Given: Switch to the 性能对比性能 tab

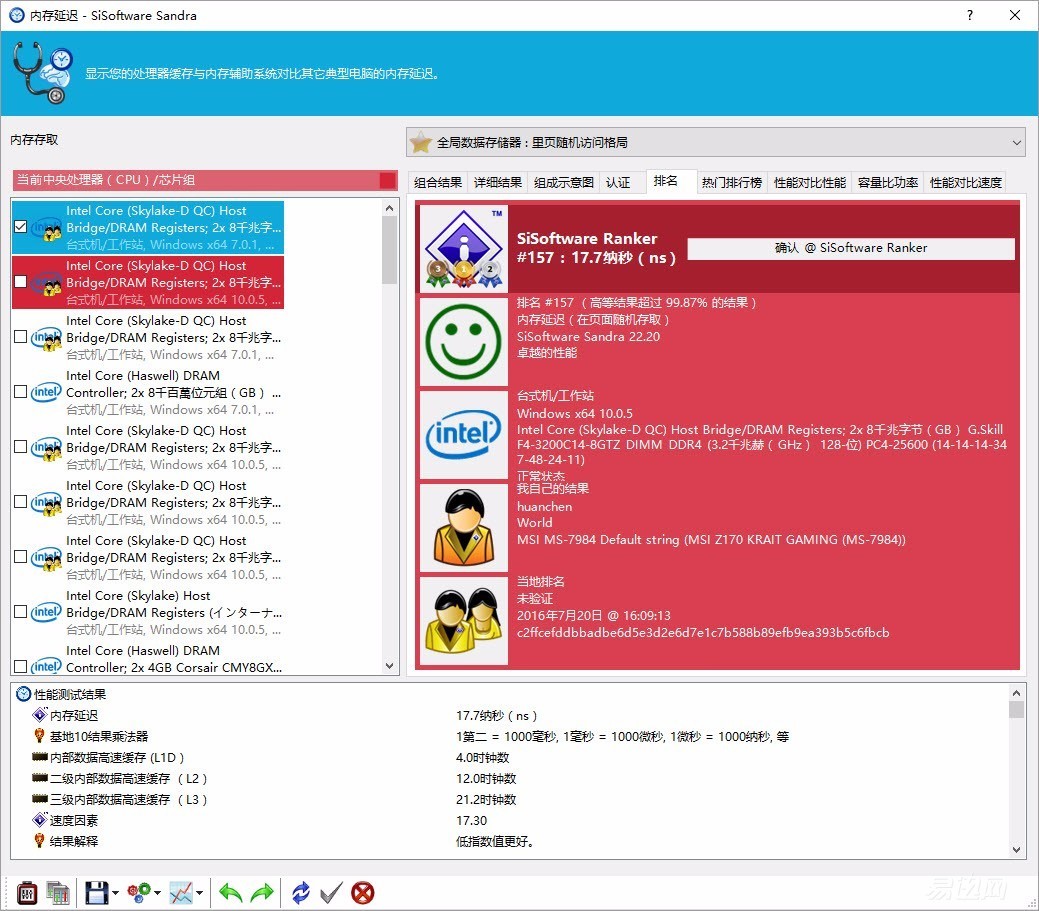Looking at the screenshot, I should coord(810,182).
